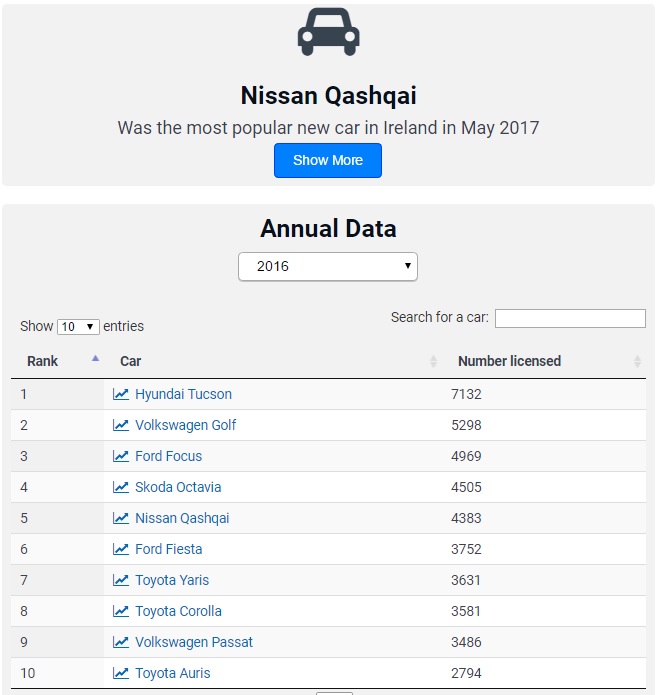Open the 2016 year dropdown
Viewport: 666px width, 695px height.
click(327, 267)
